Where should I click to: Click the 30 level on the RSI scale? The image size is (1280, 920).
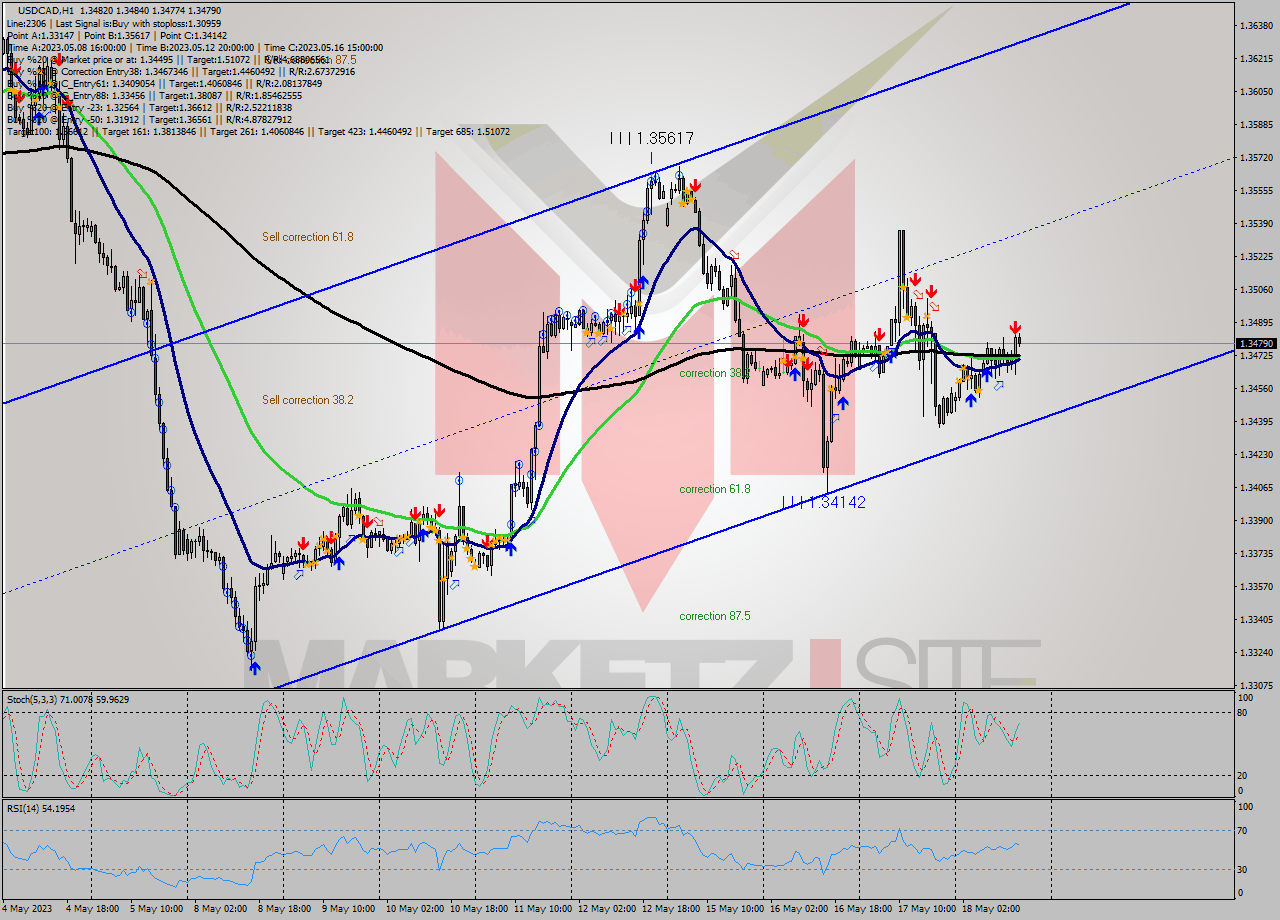1241,868
